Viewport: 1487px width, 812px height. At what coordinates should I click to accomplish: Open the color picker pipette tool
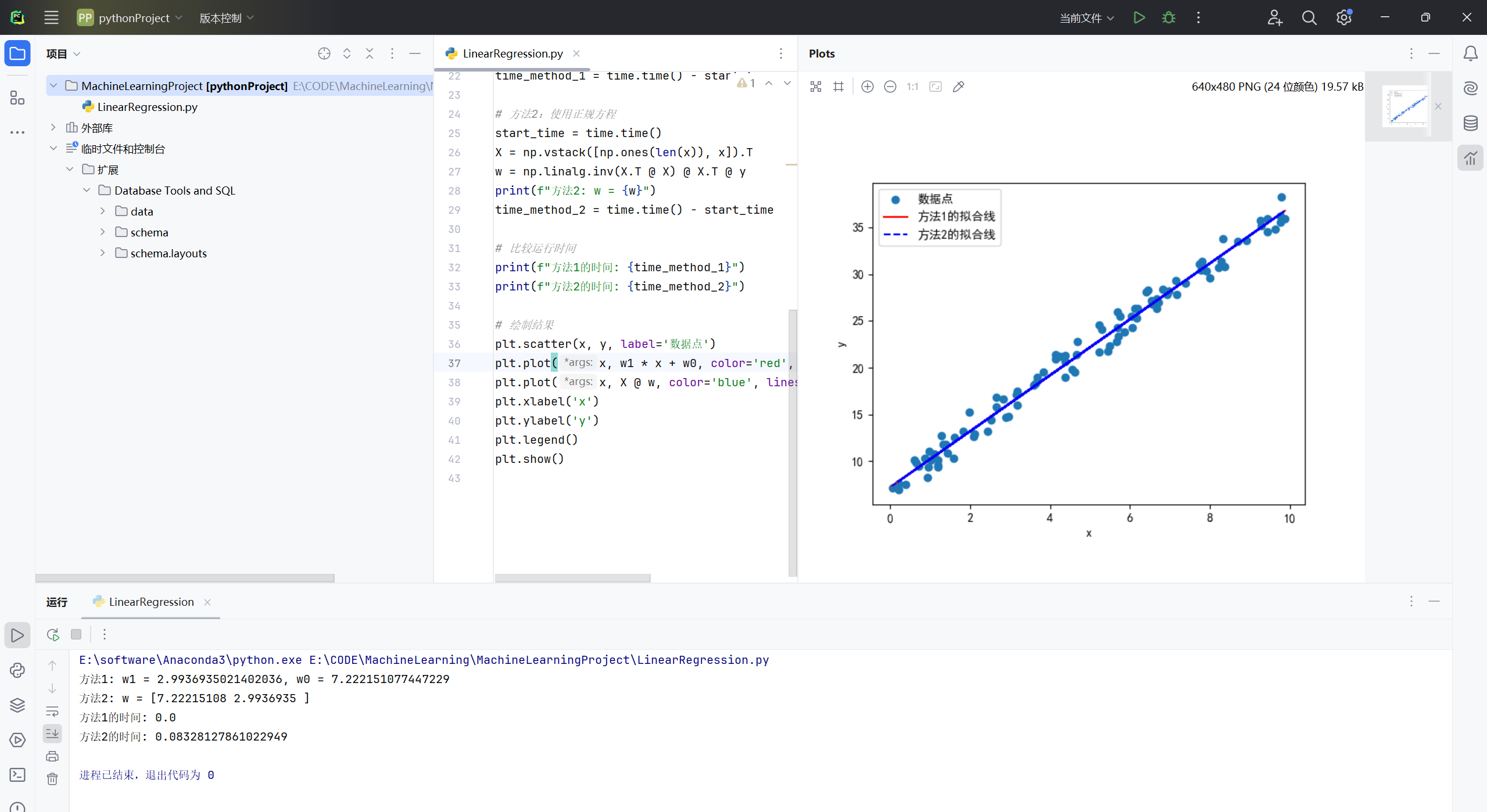[x=958, y=87]
